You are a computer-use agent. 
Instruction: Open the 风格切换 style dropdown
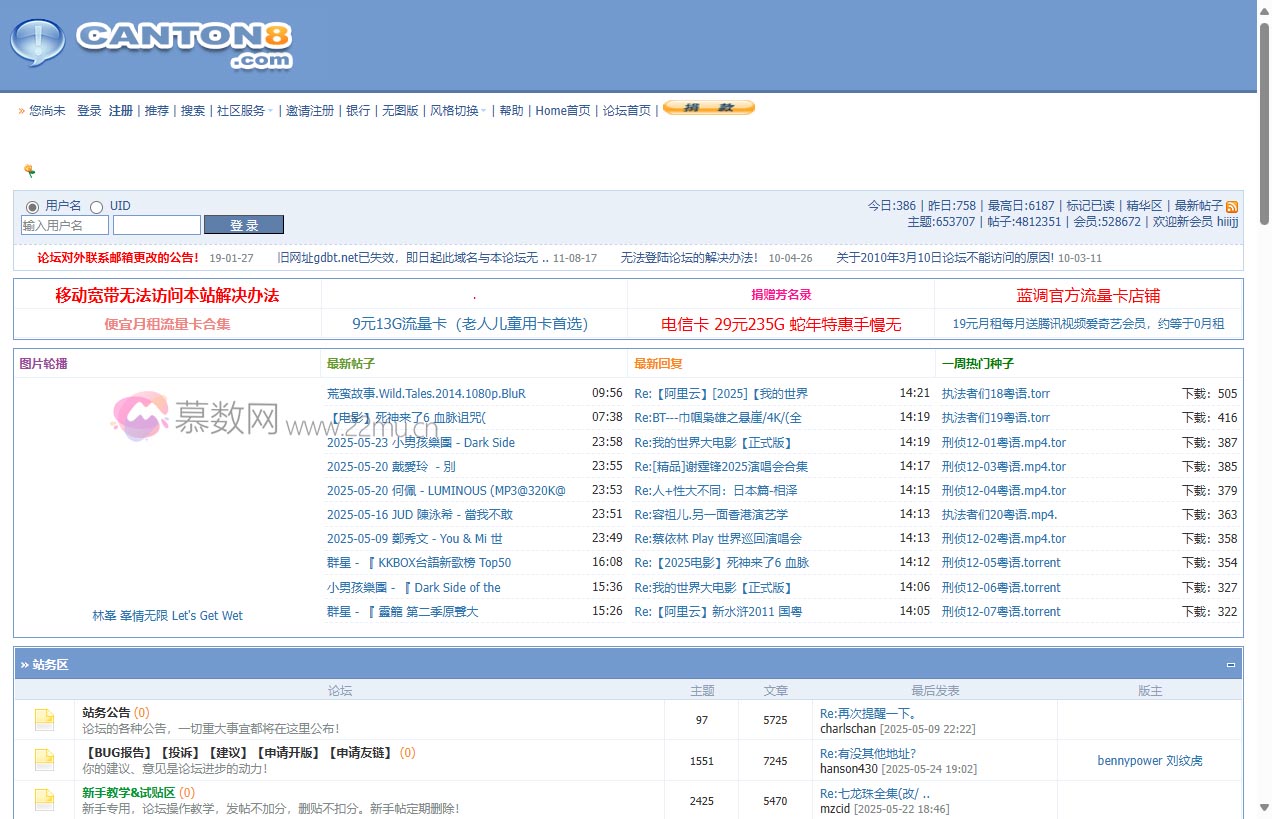(458, 111)
